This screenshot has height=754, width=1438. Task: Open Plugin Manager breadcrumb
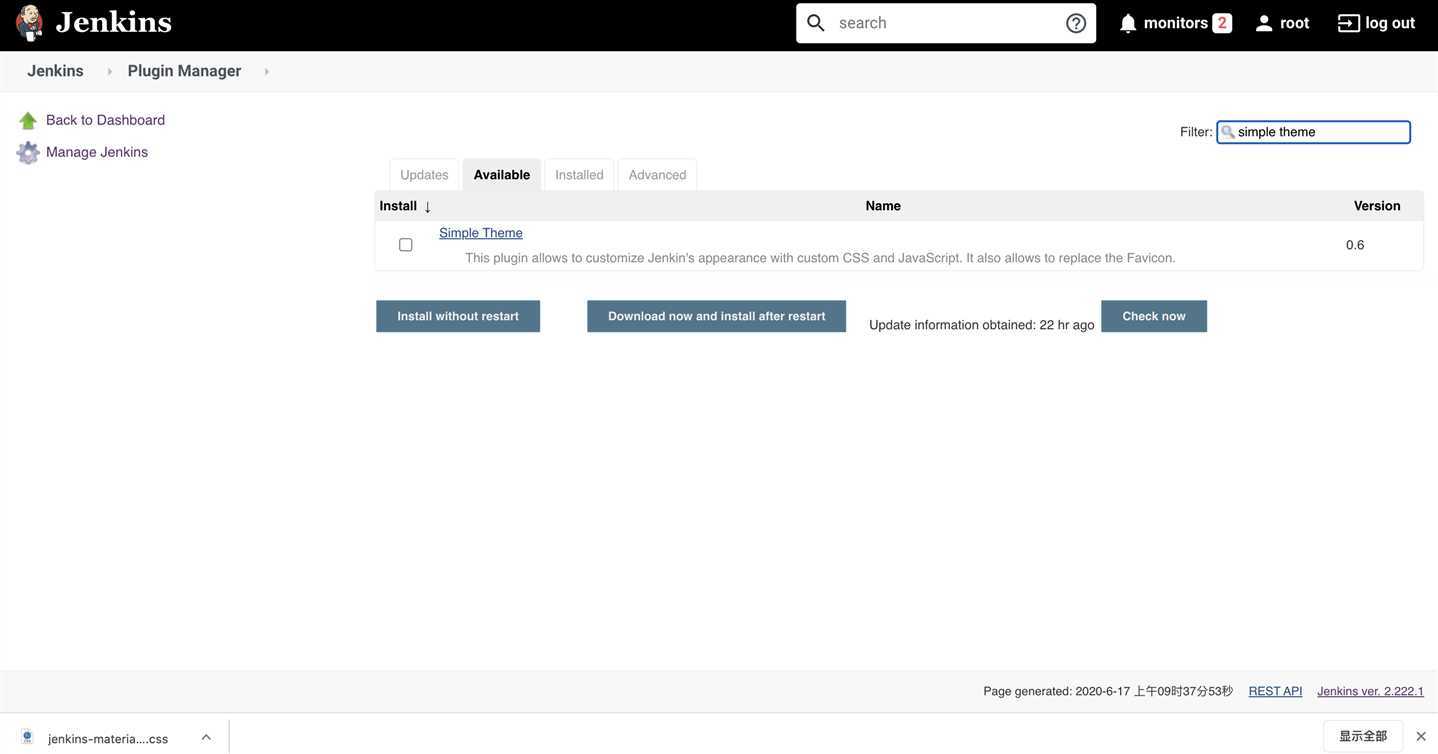point(184,71)
